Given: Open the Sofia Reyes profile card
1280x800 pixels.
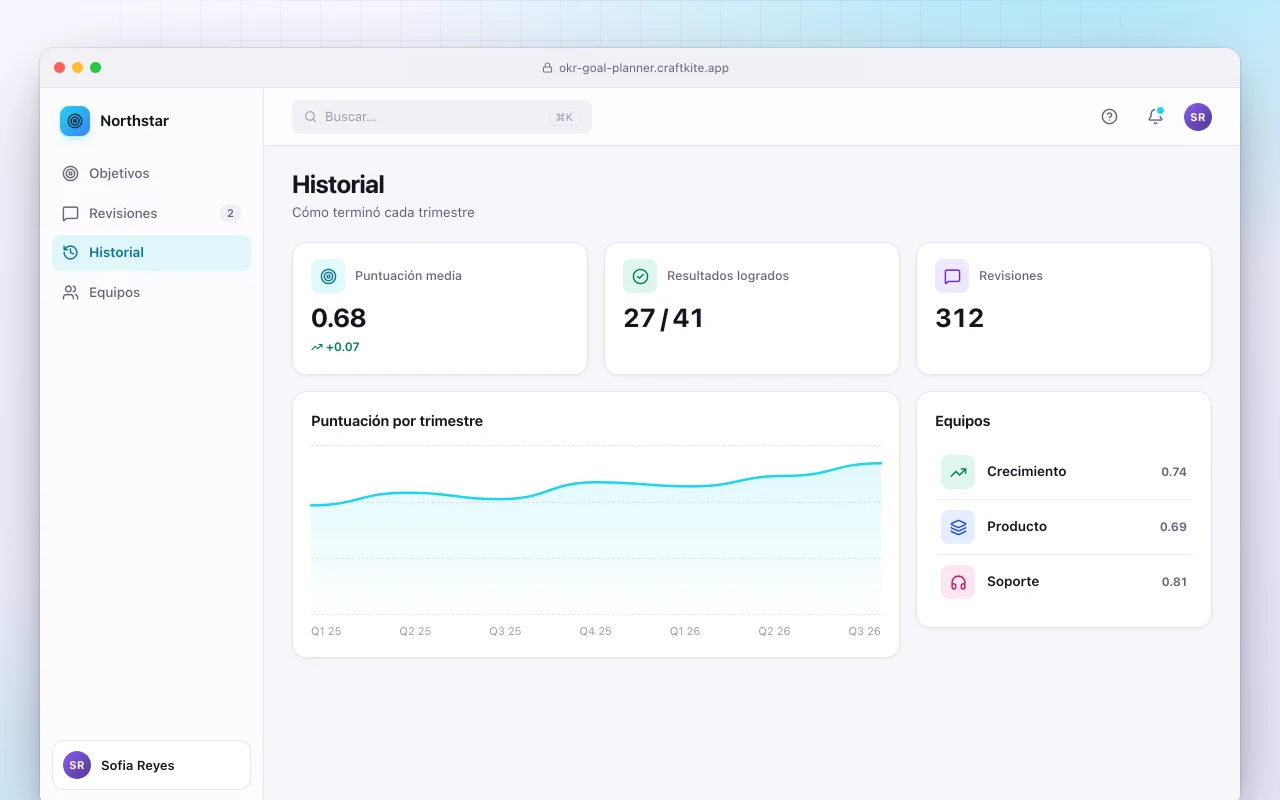Looking at the screenshot, I should (151, 765).
